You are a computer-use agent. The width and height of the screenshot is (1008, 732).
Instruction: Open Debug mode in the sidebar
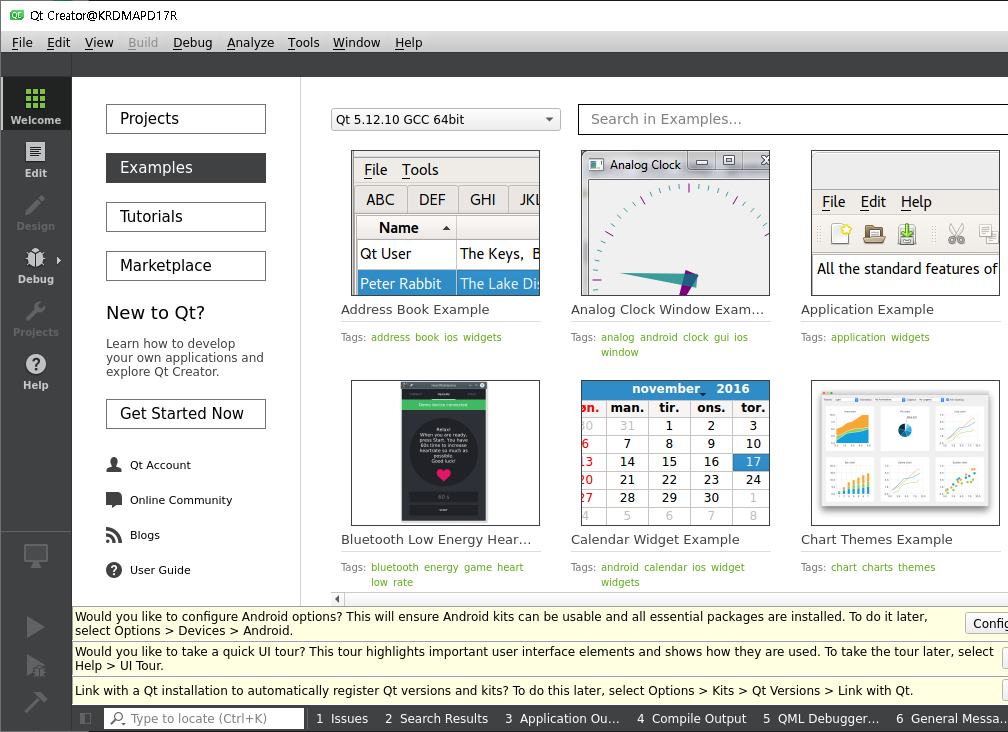pos(35,265)
